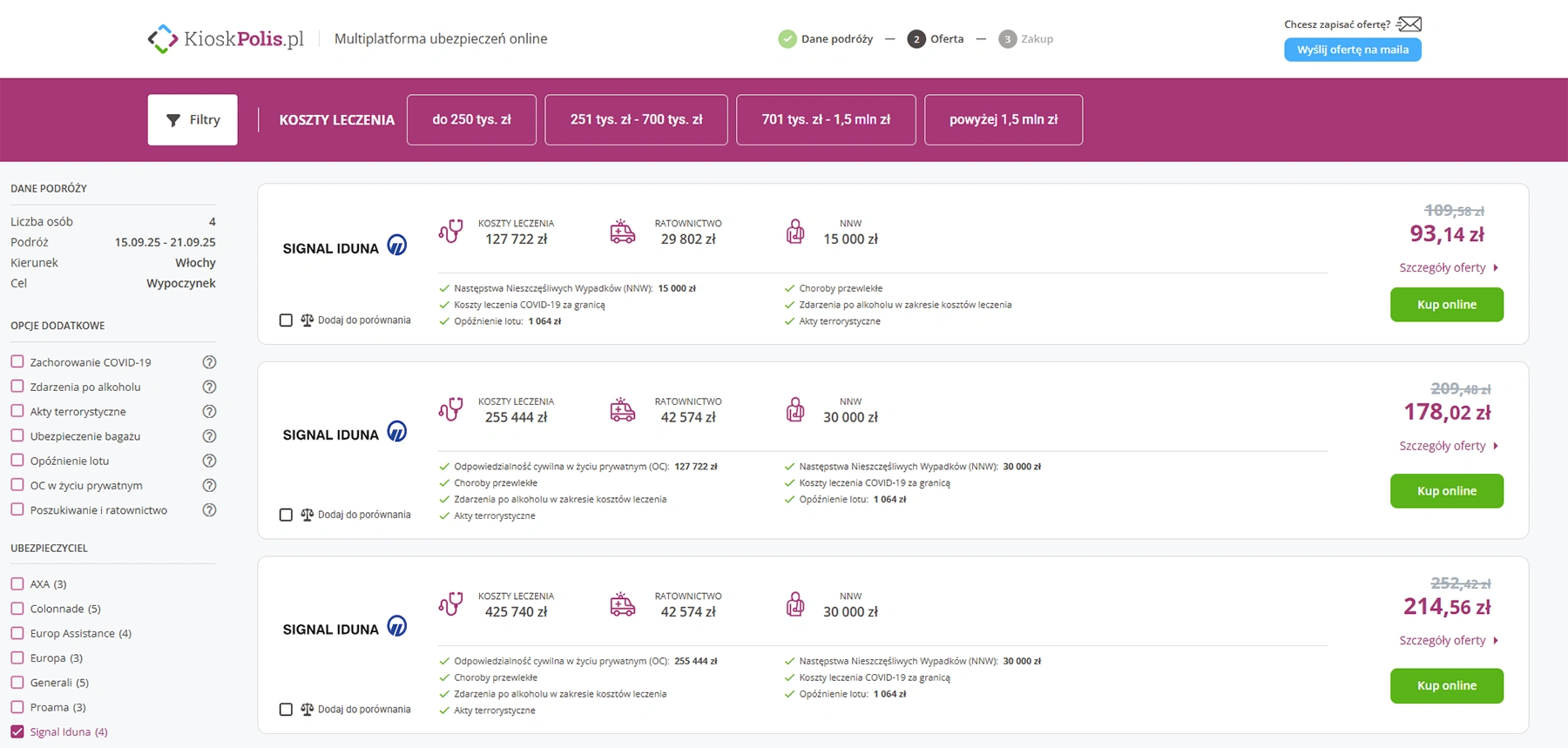1568x748 pixels.
Task: Tick the Proama (3) checkbox
Action: [x=17, y=706]
